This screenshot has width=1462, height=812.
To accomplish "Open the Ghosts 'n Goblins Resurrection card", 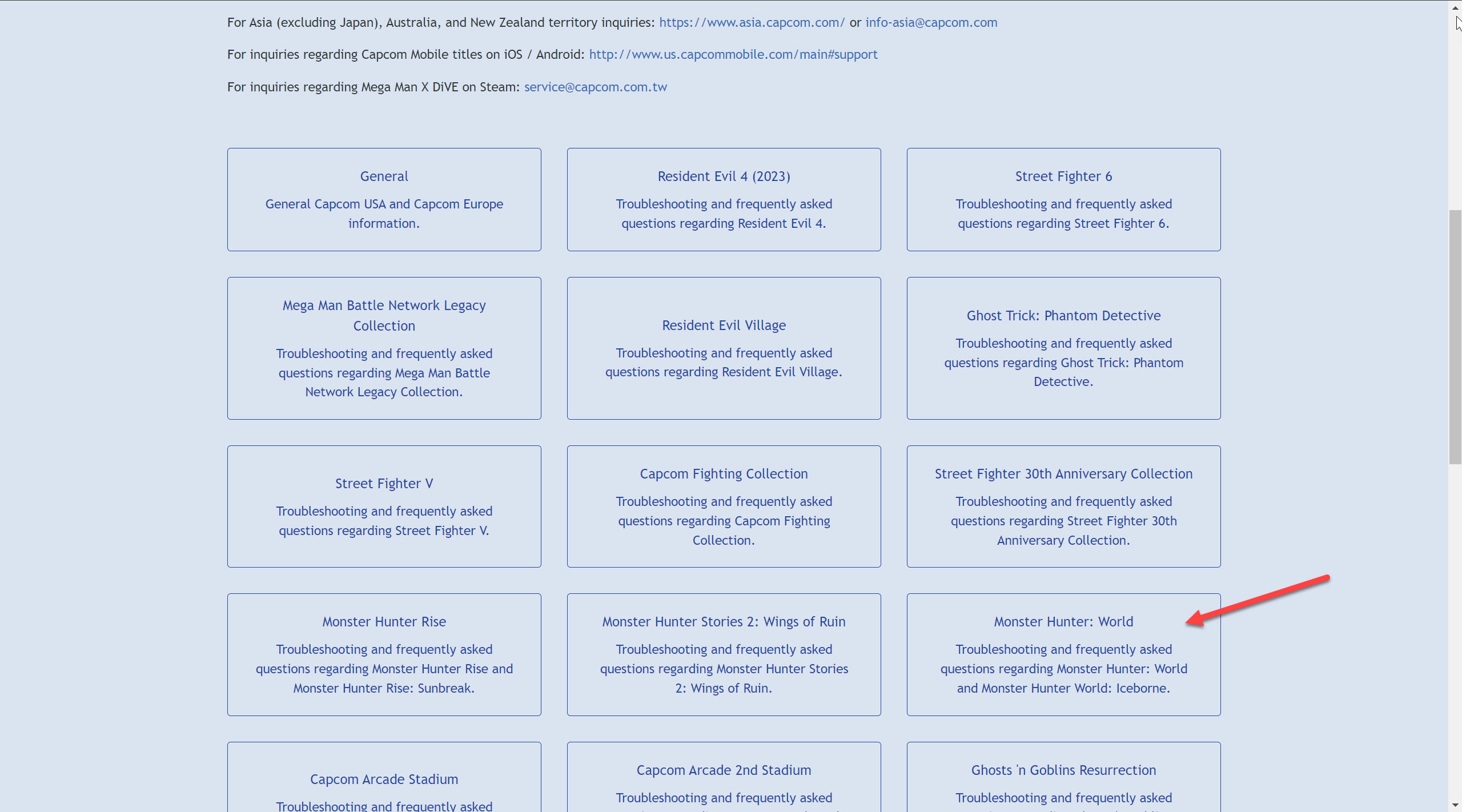I will coord(1063,777).
